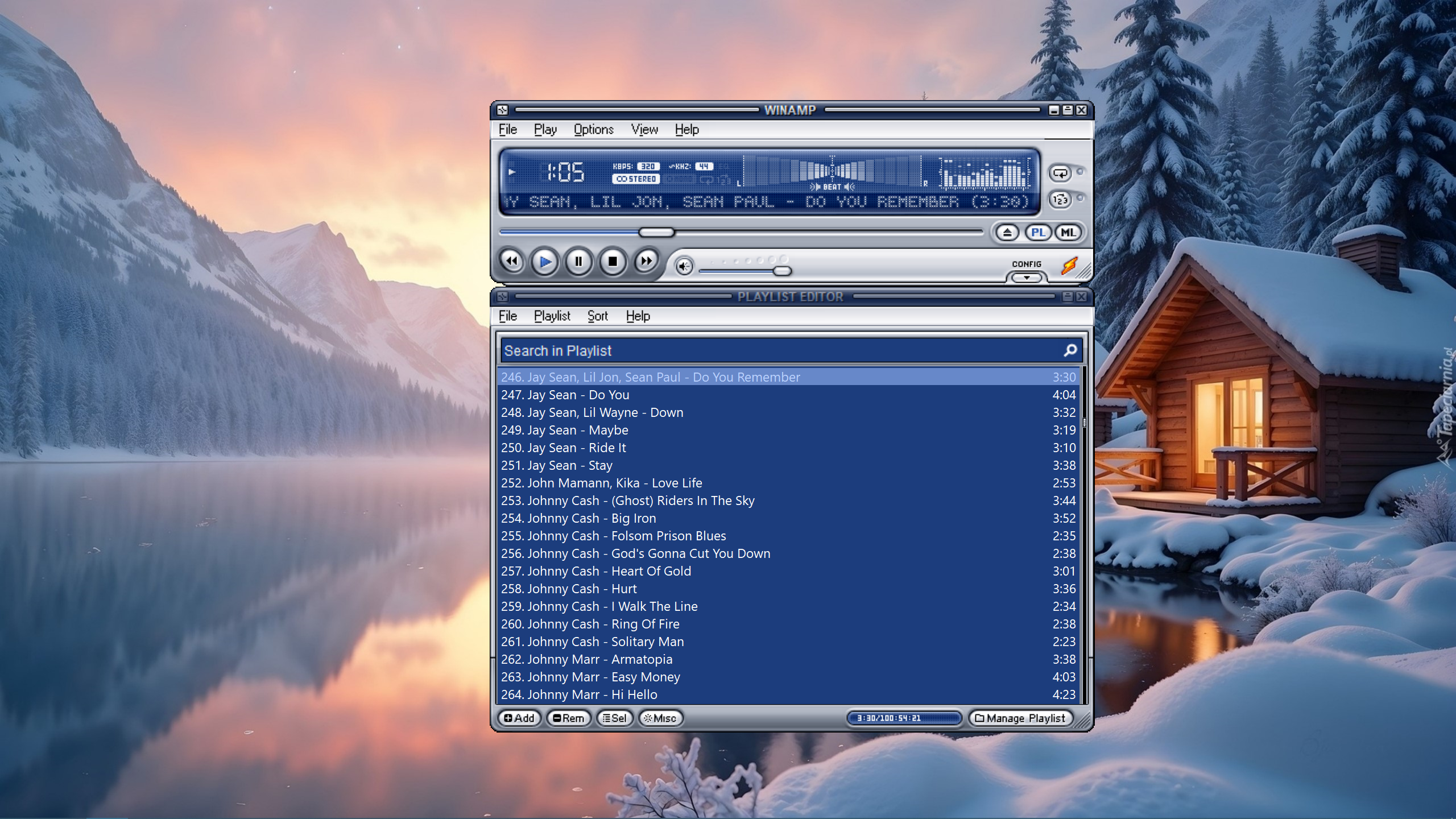Open the Sort menu in Playlist Editor
1456x819 pixels.
click(x=597, y=316)
